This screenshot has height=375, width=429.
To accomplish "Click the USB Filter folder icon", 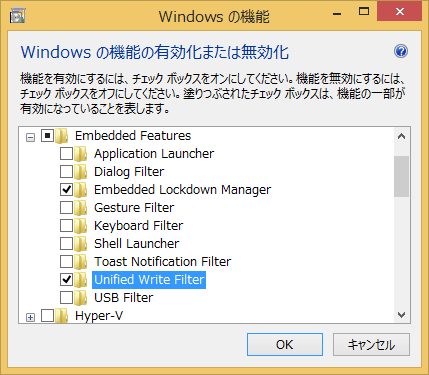I will [x=80, y=298].
